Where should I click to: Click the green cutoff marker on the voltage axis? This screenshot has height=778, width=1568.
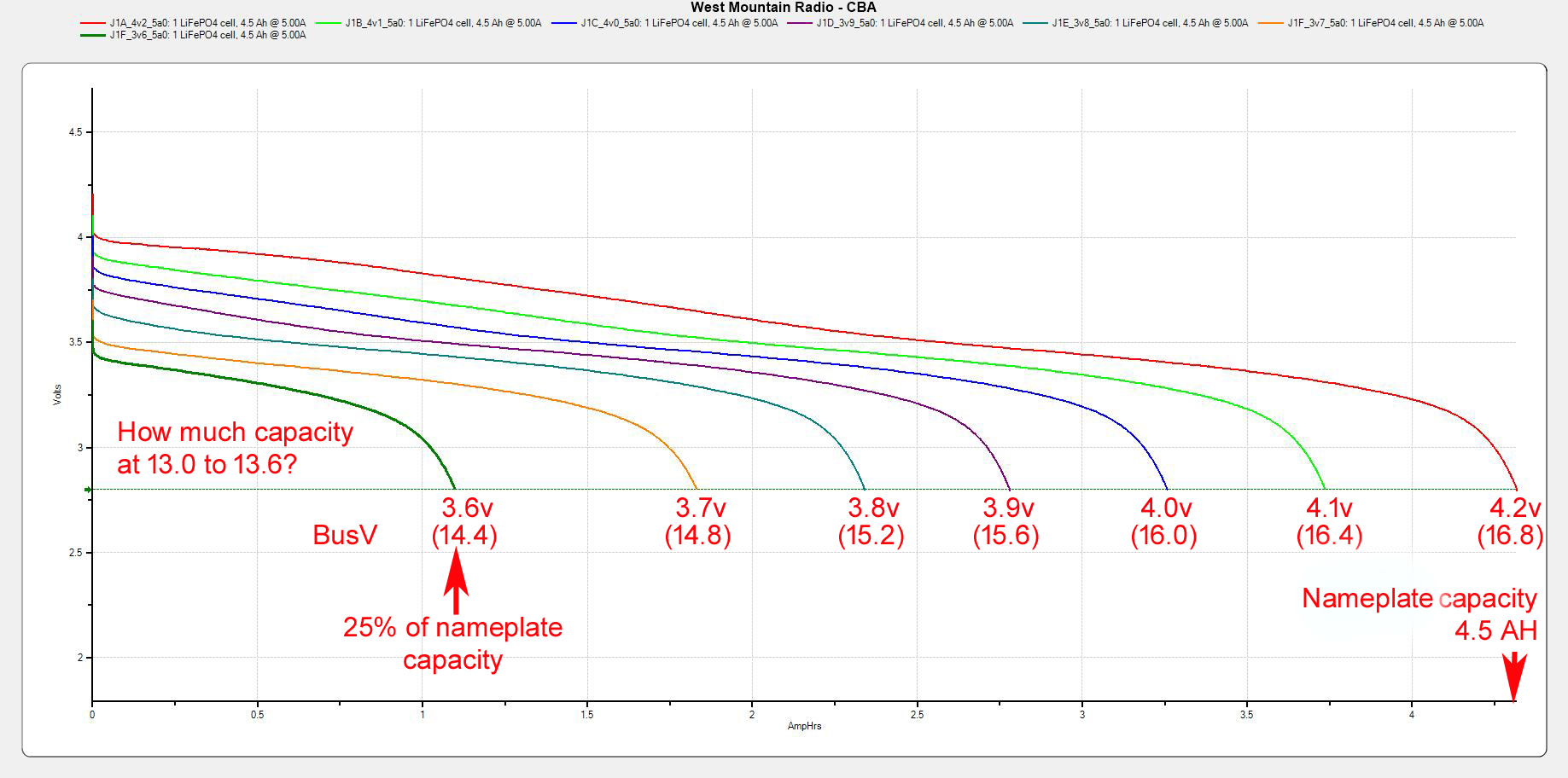(87, 490)
